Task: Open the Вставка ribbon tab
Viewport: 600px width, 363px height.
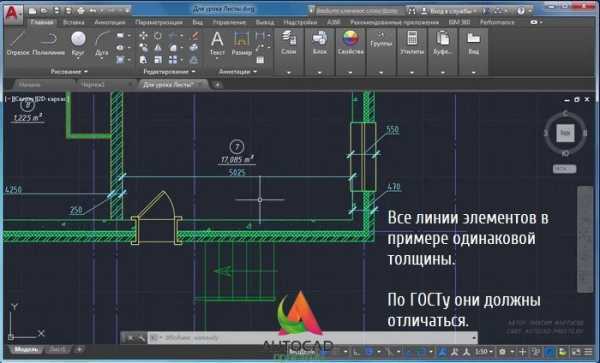Action: pos(73,23)
